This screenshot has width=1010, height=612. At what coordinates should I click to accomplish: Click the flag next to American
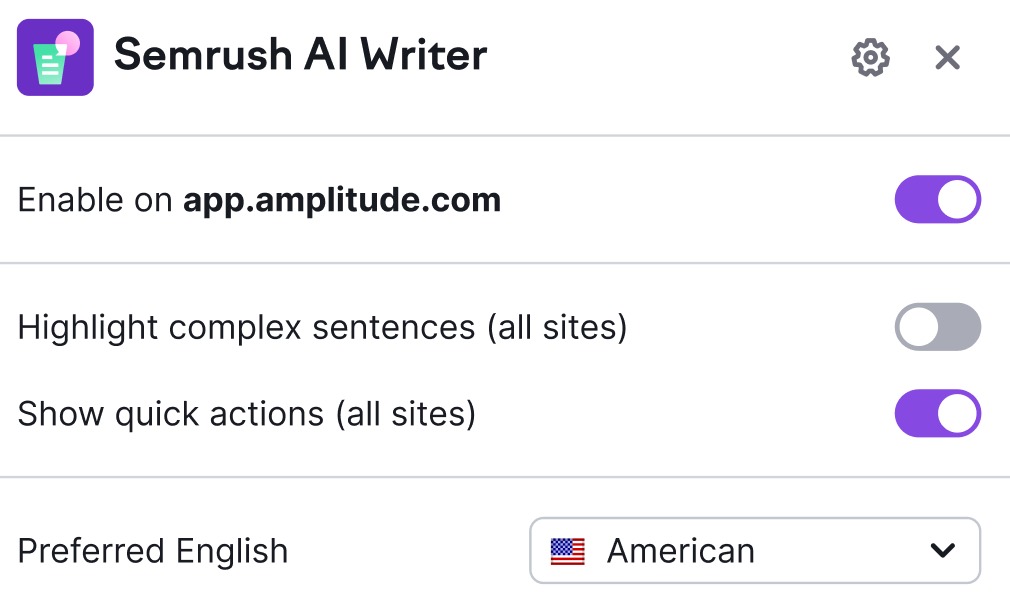click(x=567, y=549)
